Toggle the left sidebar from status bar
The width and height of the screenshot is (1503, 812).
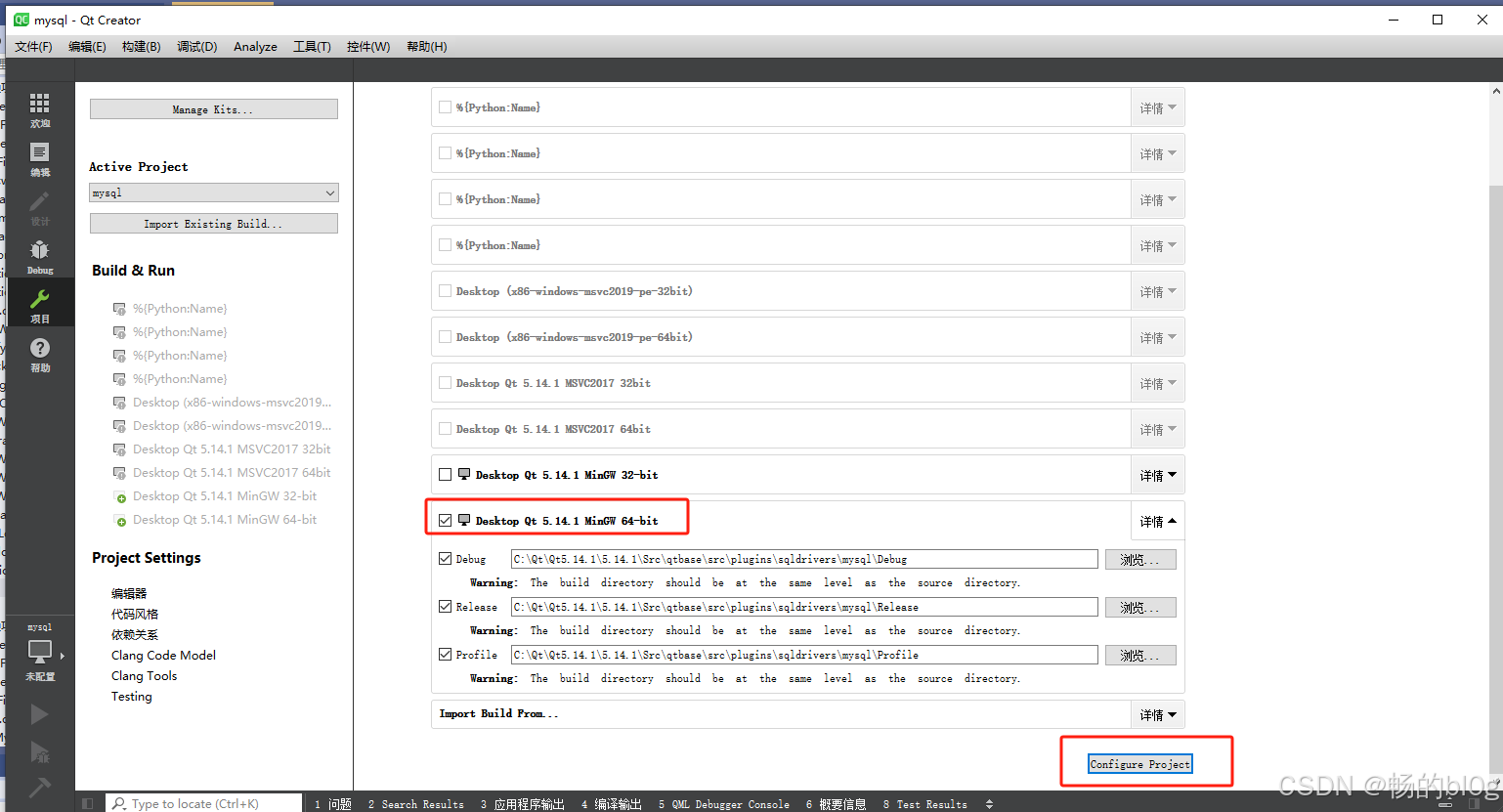click(87, 803)
